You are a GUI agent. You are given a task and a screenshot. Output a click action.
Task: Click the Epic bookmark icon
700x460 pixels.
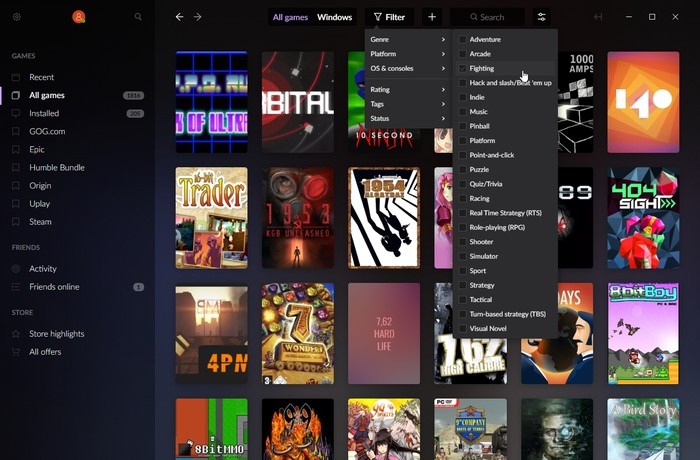16,150
